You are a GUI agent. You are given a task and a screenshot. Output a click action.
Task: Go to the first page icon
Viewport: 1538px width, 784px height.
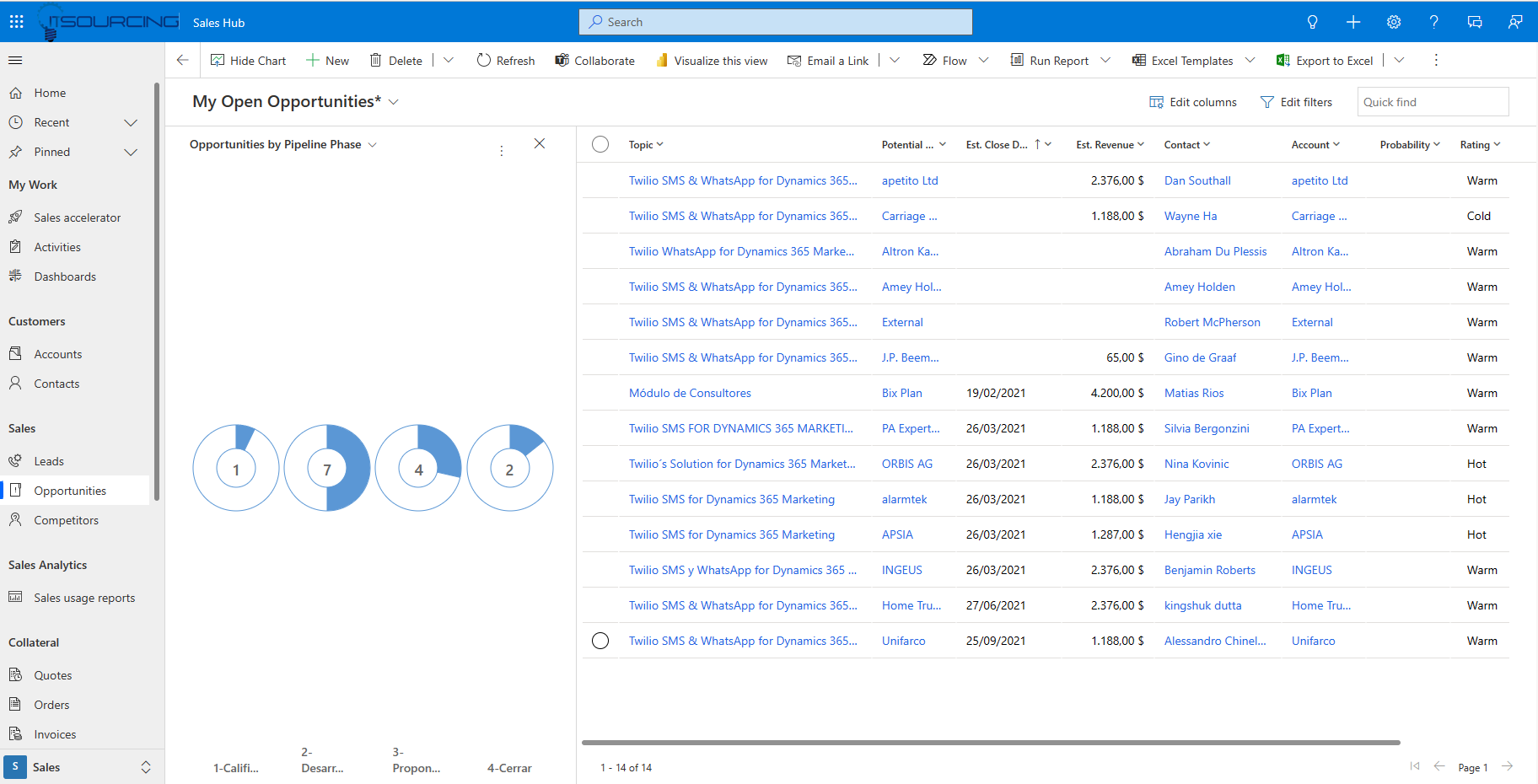pos(1415,766)
